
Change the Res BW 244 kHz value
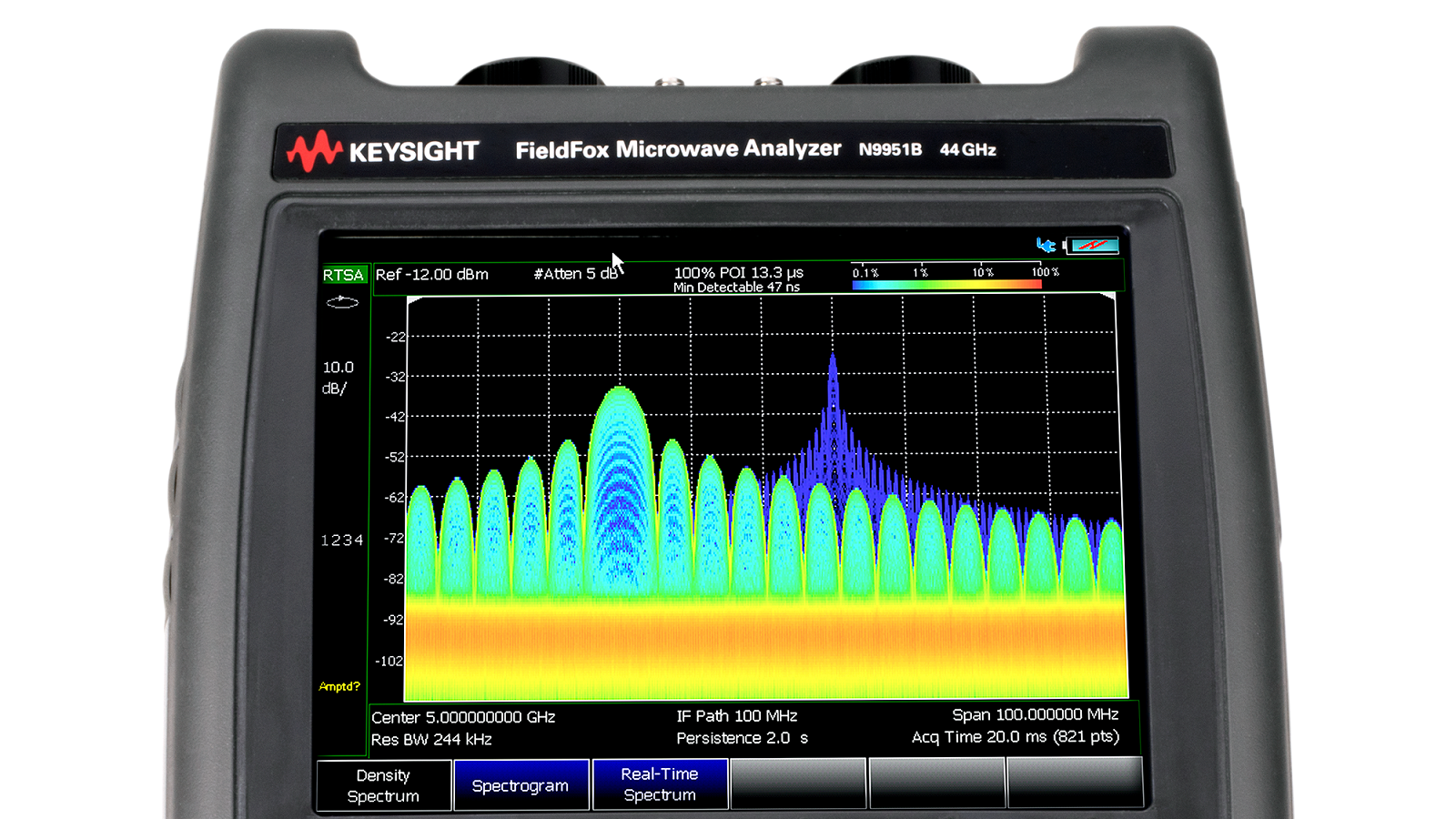431,740
